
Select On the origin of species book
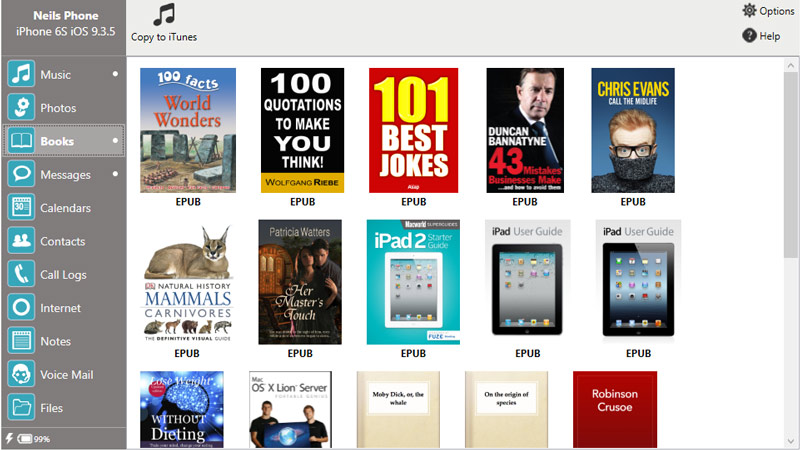(x=506, y=410)
